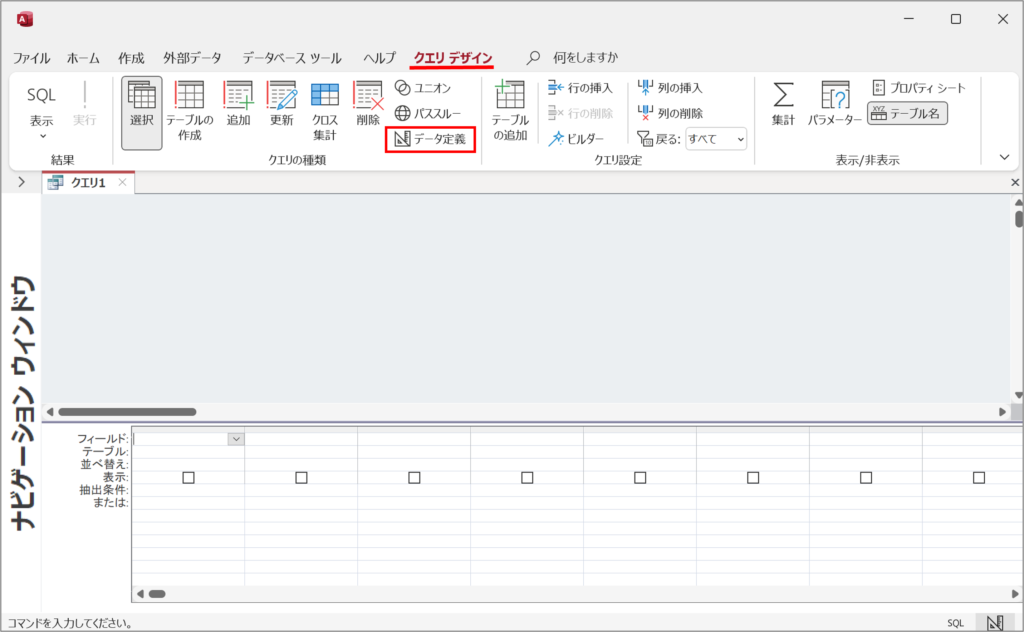1024x632 pixels.
Task: Expand the navigation pane chevron
Action: [22, 182]
